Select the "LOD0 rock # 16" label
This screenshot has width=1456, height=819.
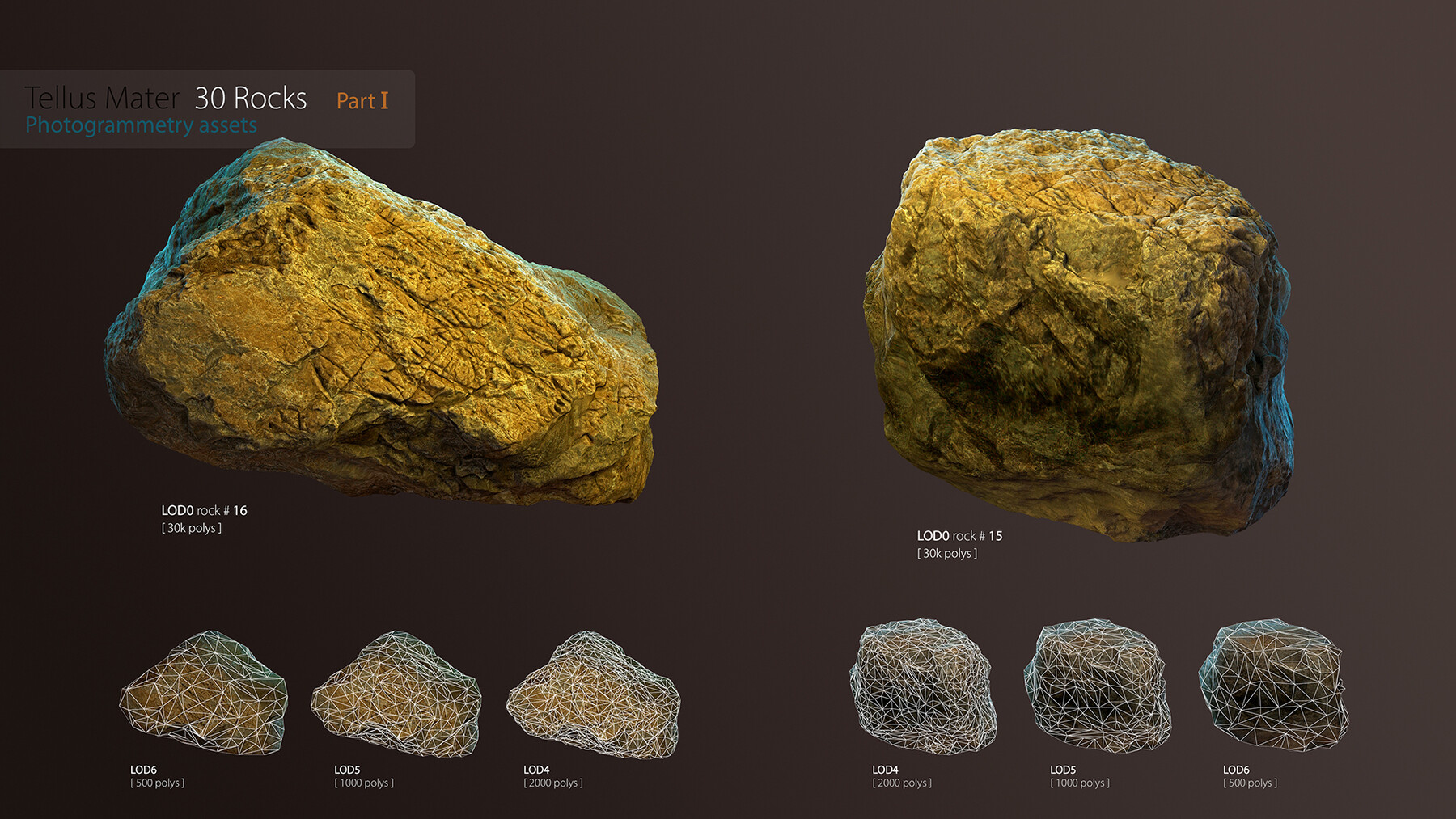[x=204, y=510]
